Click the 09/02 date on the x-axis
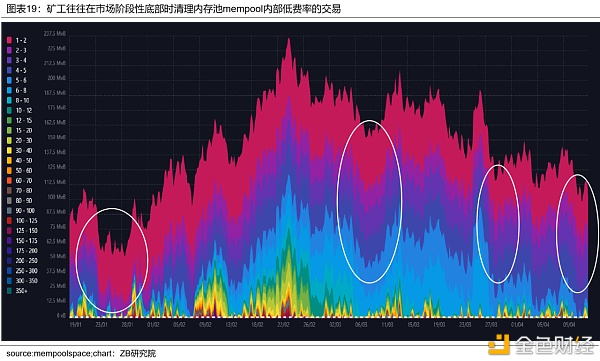600x361 pixels. tap(205, 325)
